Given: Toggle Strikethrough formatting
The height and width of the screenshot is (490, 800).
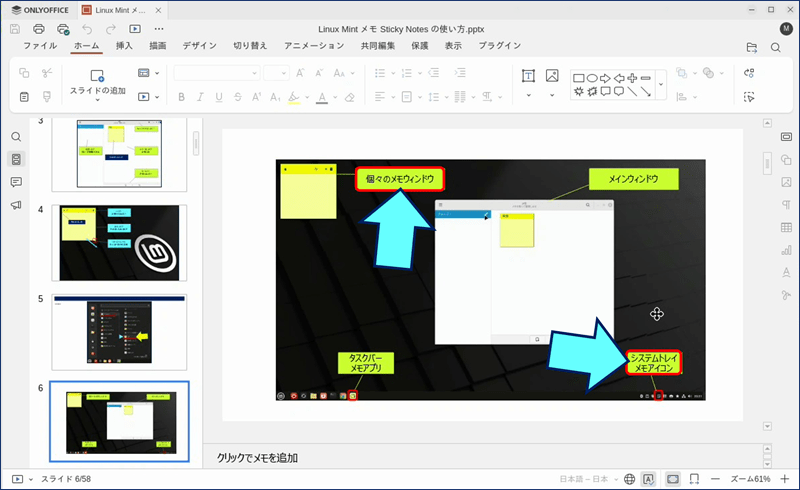Looking at the screenshot, I should coord(238,97).
